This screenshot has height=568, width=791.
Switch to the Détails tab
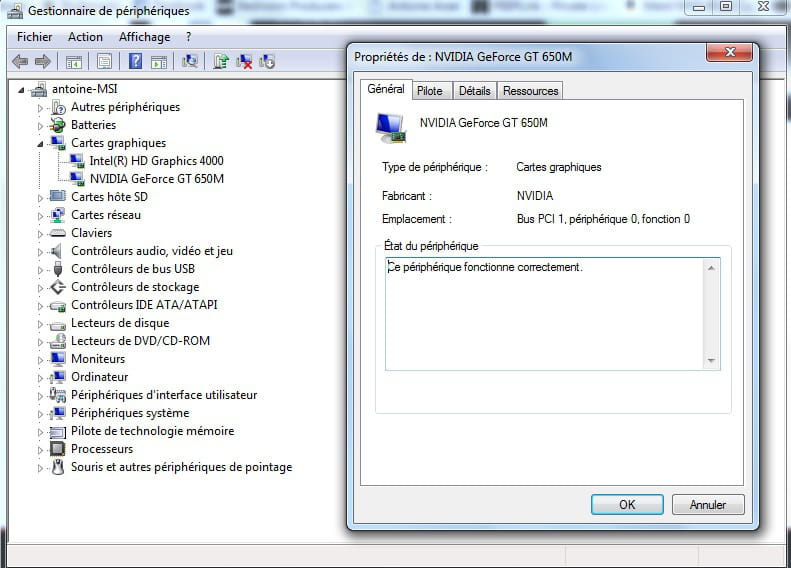(x=474, y=91)
